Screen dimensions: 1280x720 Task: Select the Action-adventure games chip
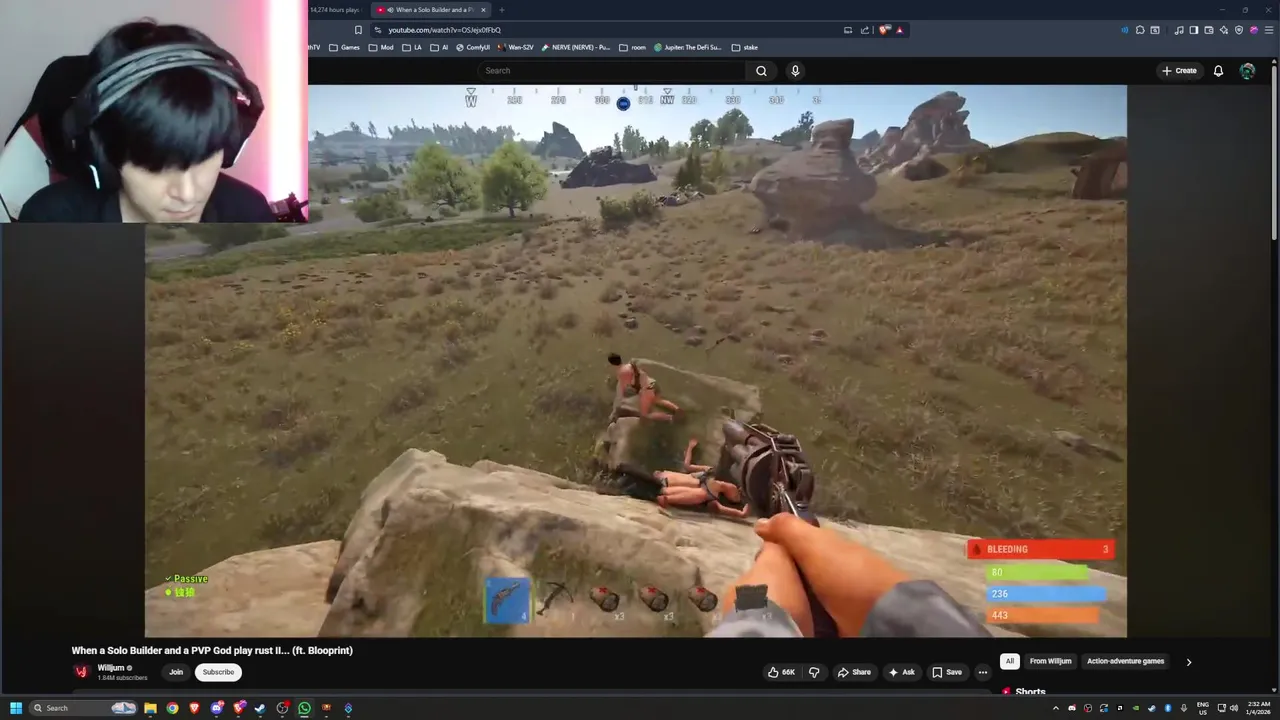[x=1125, y=661]
